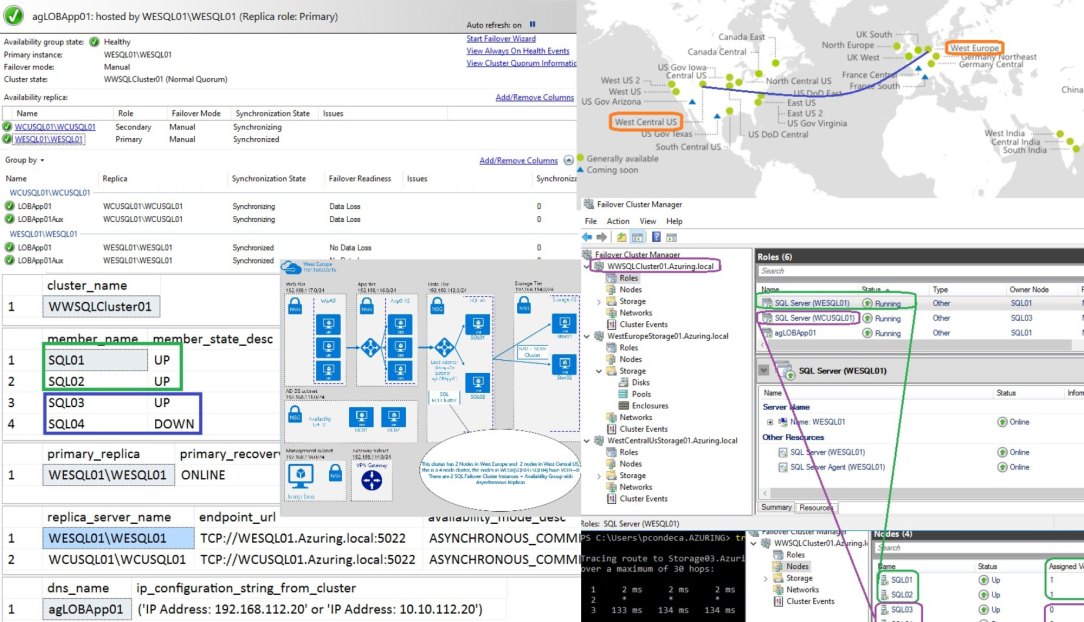Image resolution: width=1084 pixels, height=622 pixels.
Task: Click the Back arrow in Failover Cluster Manager toolbar
Action: pyautogui.click(x=588, y=237)
